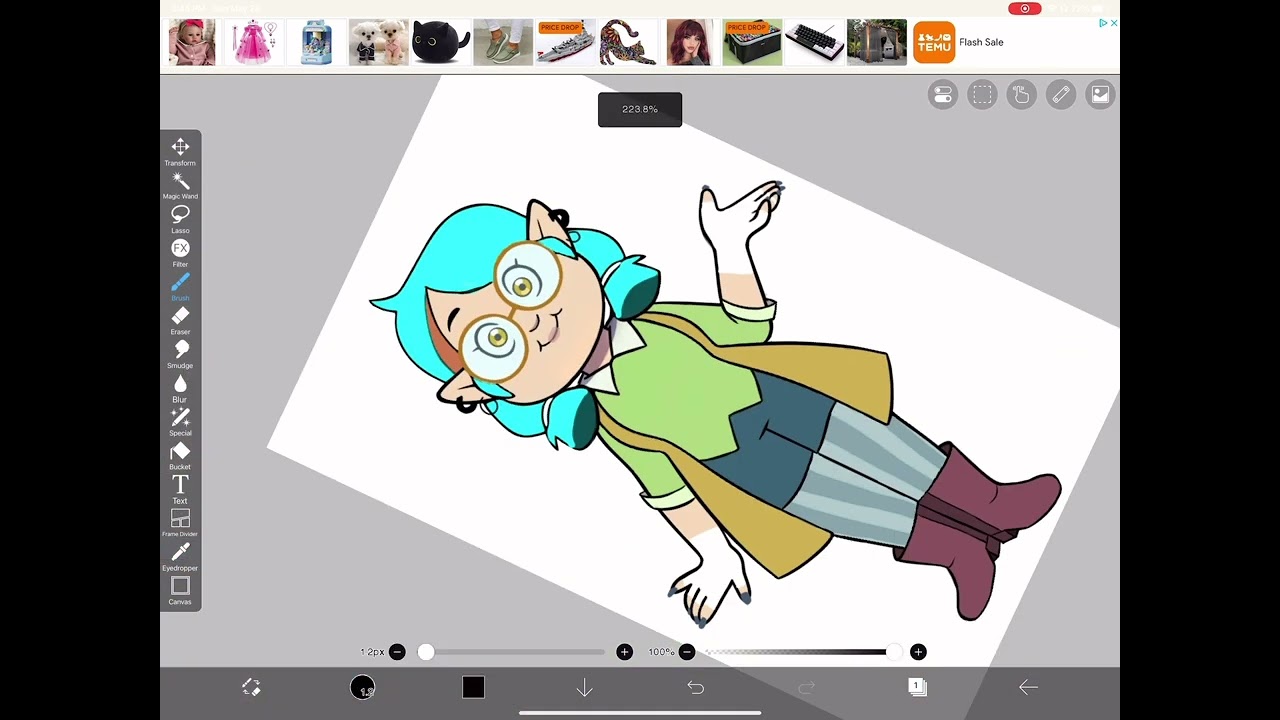Image resolution: width=1280 pixels, height=720 pixels.
Task: Redo the undone action
Action: 807,687
